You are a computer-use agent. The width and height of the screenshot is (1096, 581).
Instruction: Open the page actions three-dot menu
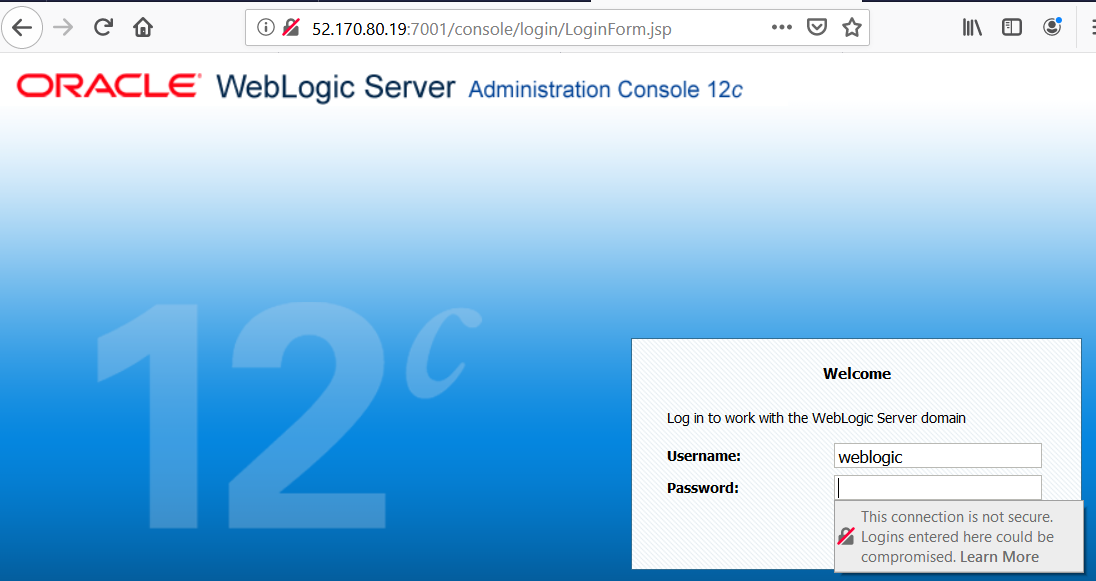click(x=781, y=28)
